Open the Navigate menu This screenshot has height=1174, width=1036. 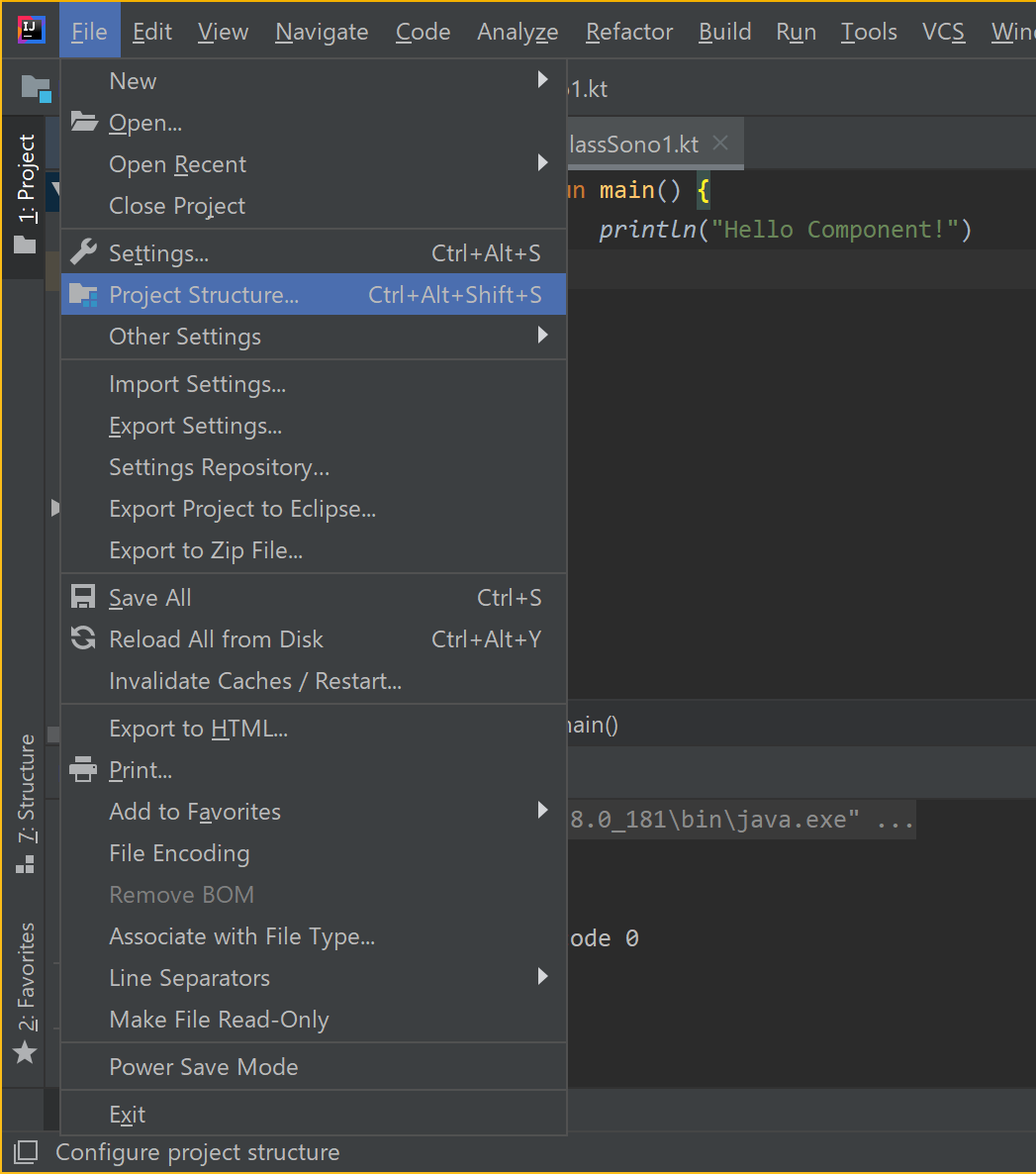(322, 32)
